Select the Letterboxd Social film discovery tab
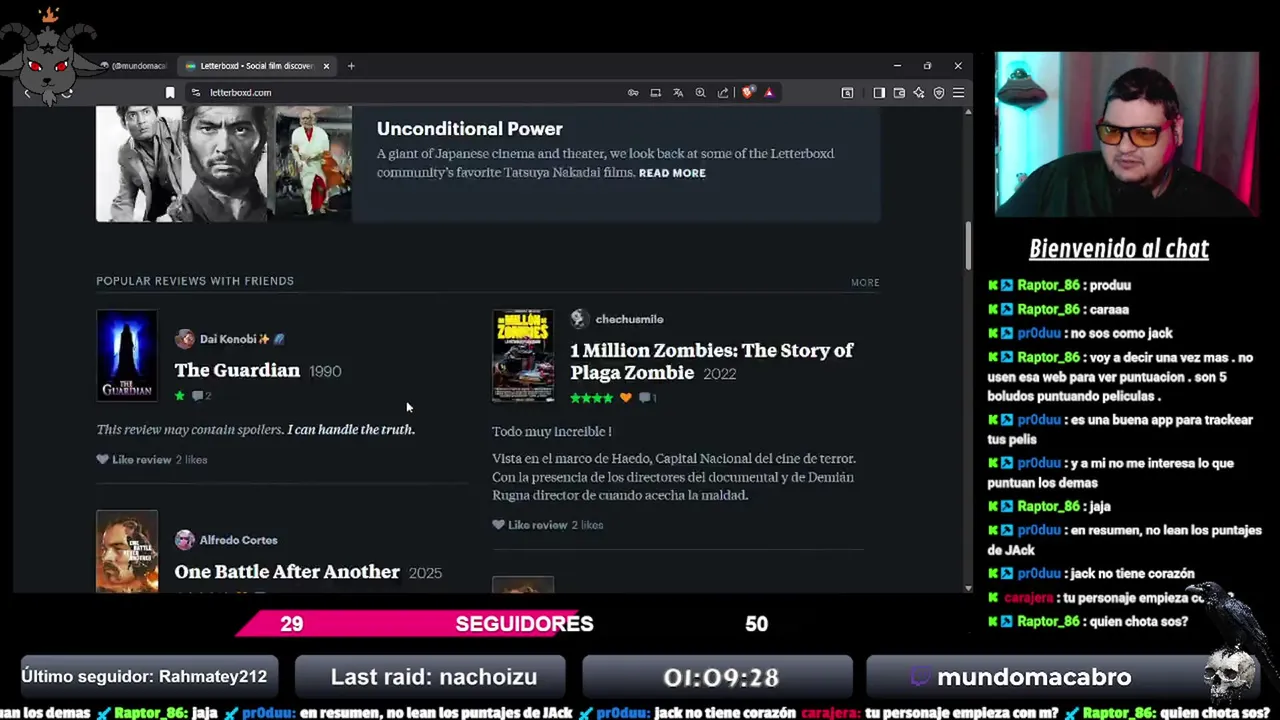This screenshot has height=720, width=1280. click(x=257, y=66)
